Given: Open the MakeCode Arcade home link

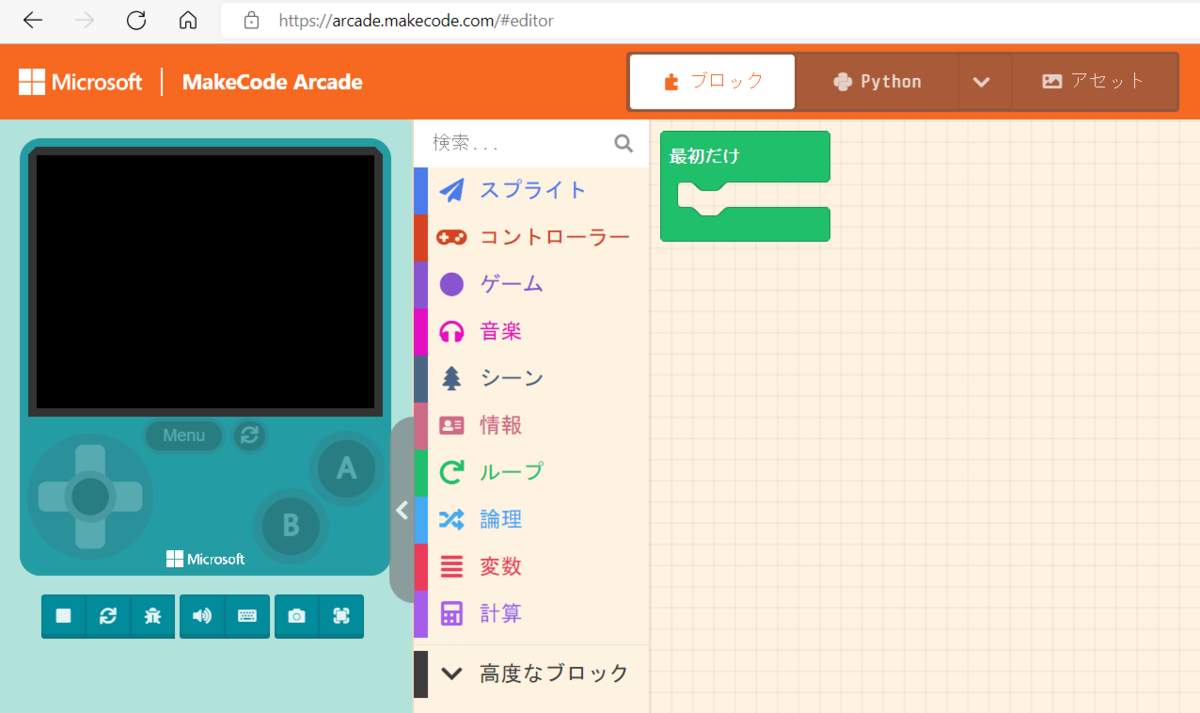Looking at the screenshot, I should 272,82.
